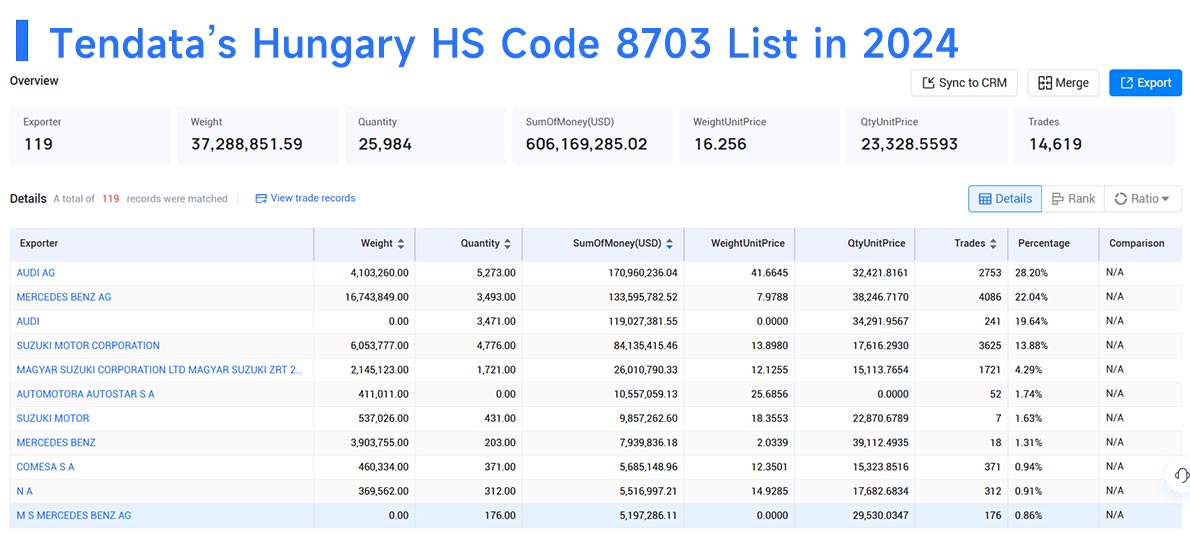
Task: Click the 22.04% percentage cell
Action: click(x=1031, y=297)
